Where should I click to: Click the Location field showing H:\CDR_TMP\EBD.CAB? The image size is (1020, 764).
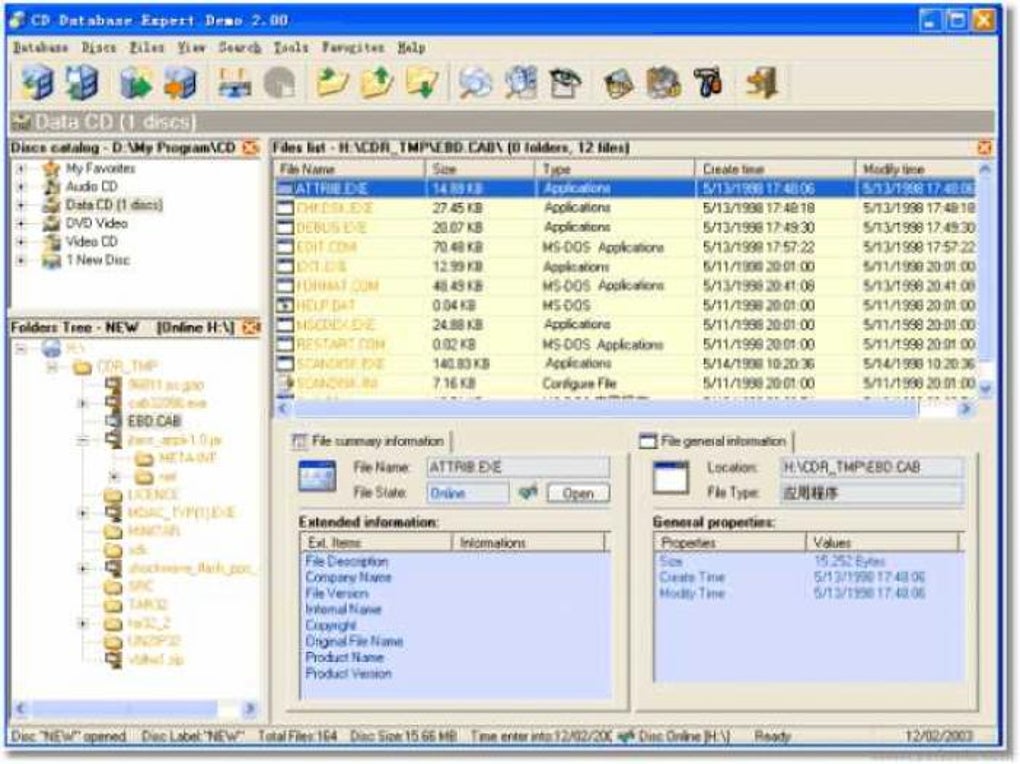pyautogui.click(x=872, y=467)
